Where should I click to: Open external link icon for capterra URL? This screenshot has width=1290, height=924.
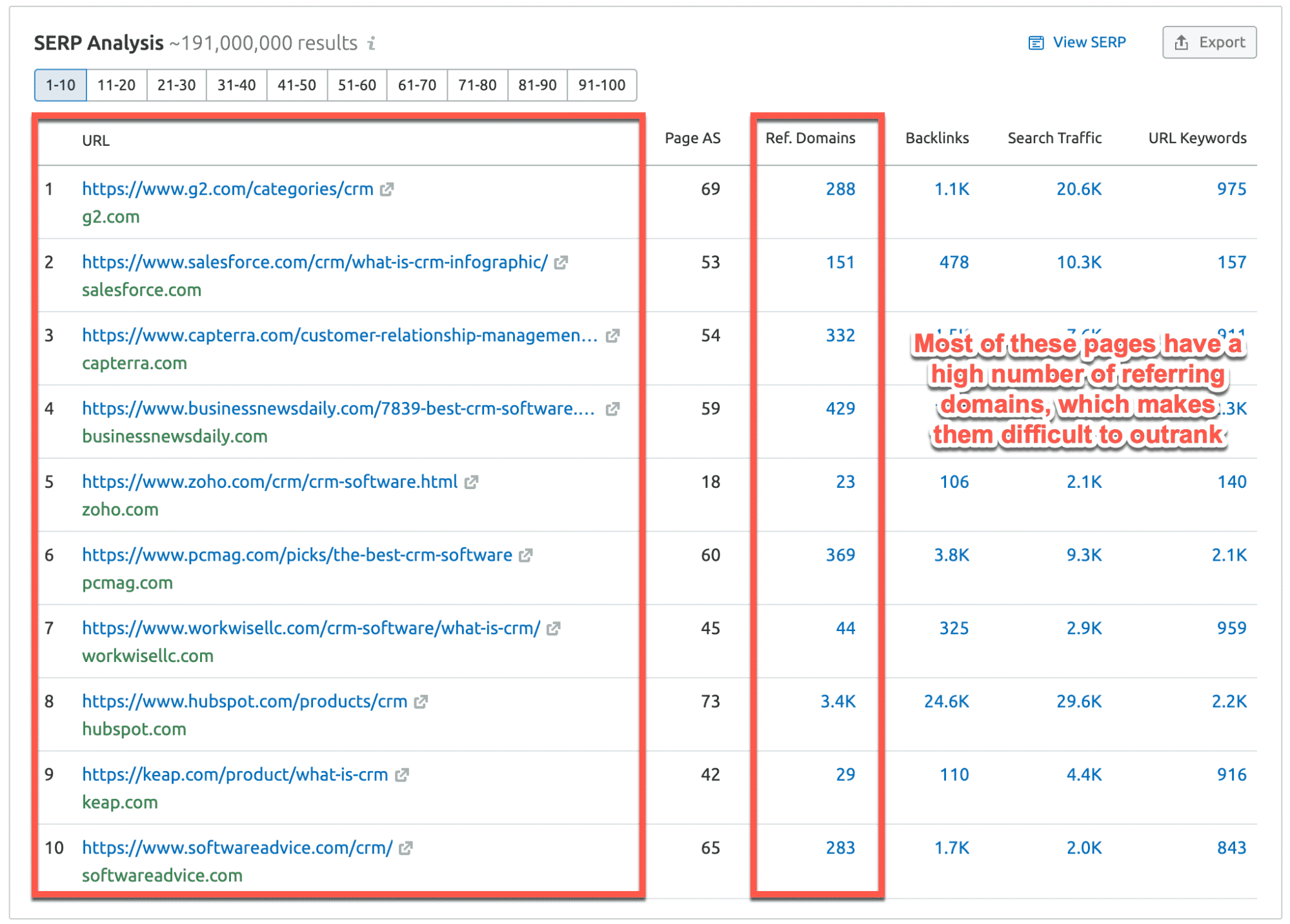pyautogui.click(x=612, y=336)
